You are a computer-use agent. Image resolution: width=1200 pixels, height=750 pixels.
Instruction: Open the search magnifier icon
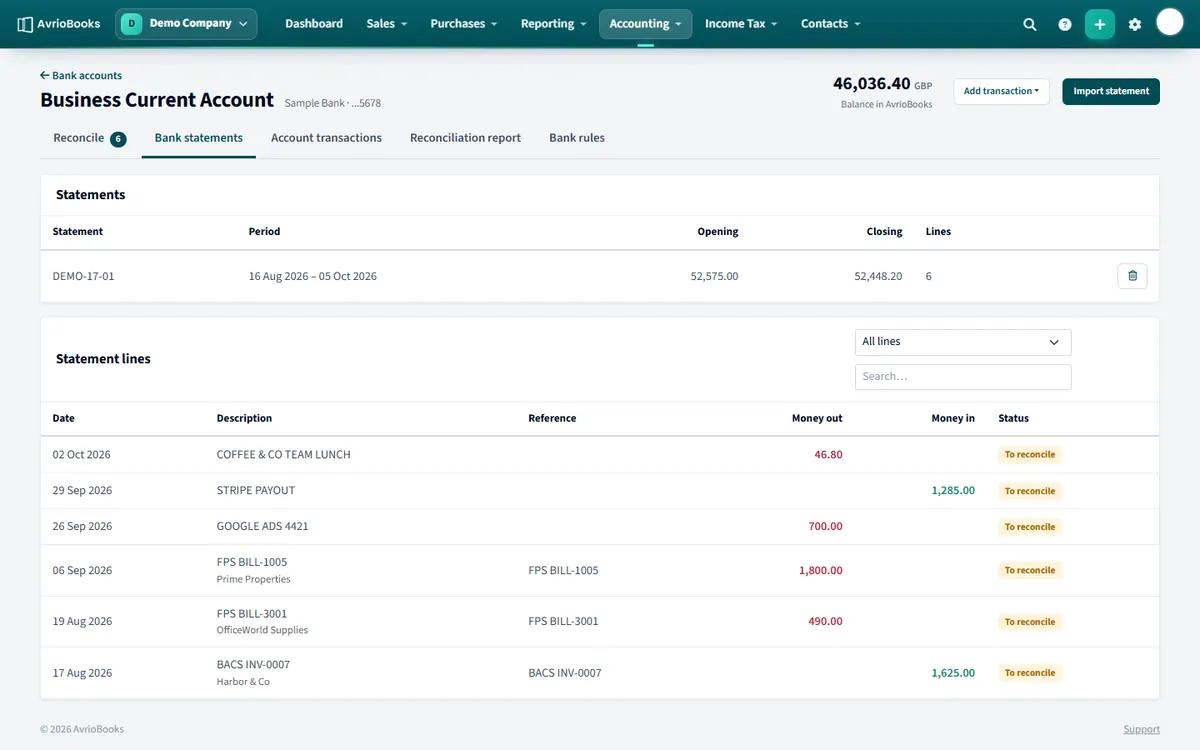1030,24
